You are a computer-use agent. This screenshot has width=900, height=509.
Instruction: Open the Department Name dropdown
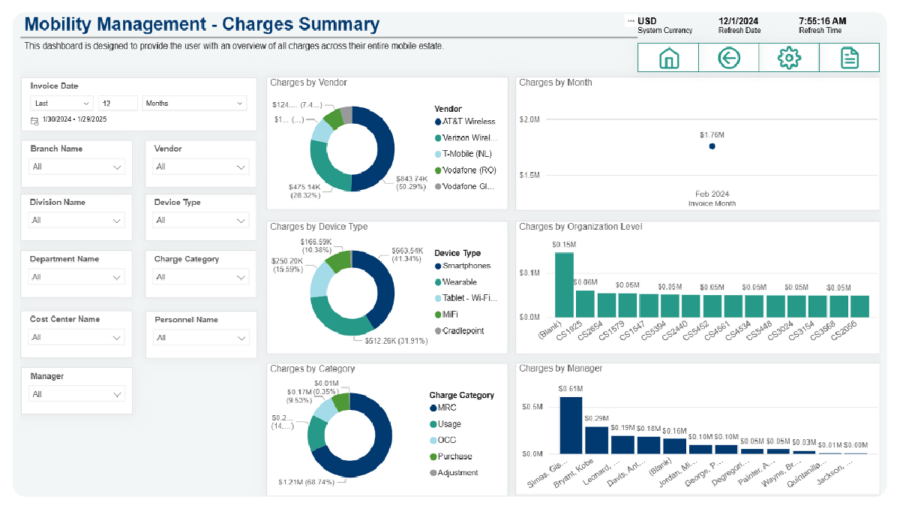tap(77, 277)
